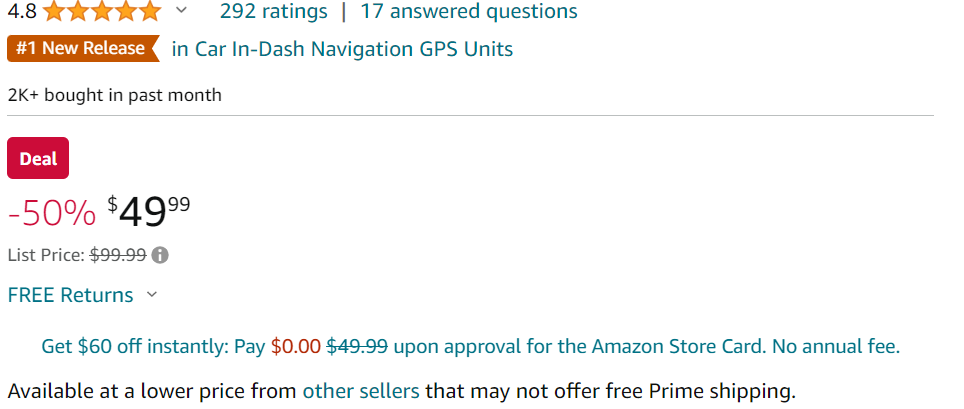Click the red $0.00 price in offer
The image size is (964, 409).
pyautogui.click(x=296, y=347)
